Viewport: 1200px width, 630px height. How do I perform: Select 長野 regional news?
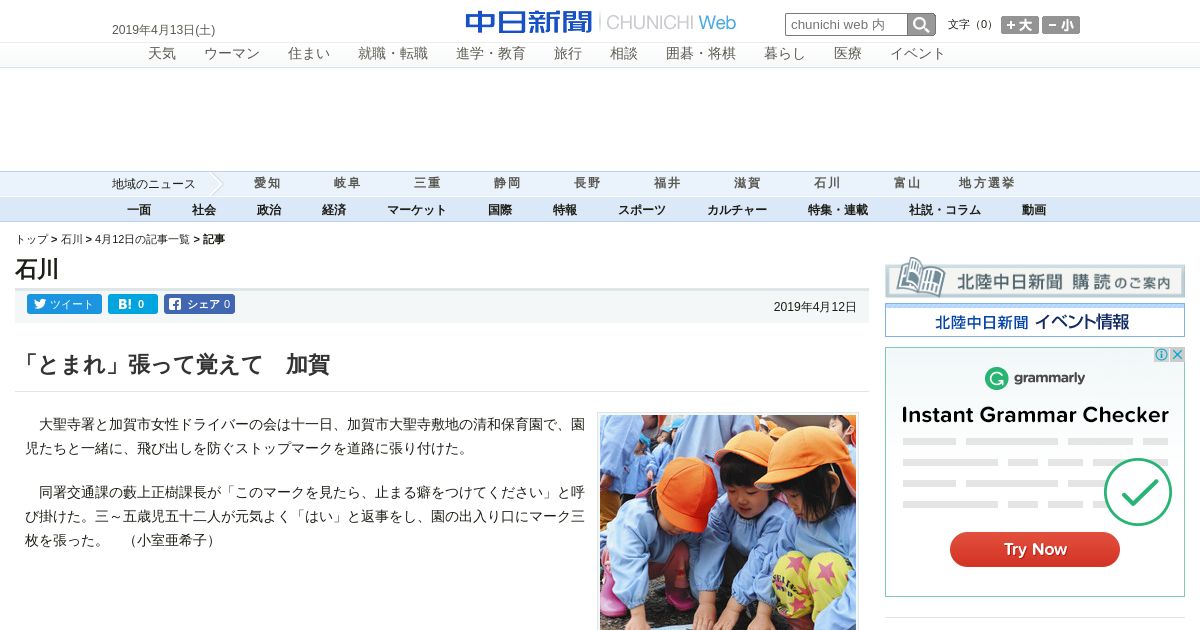[587, 184]
